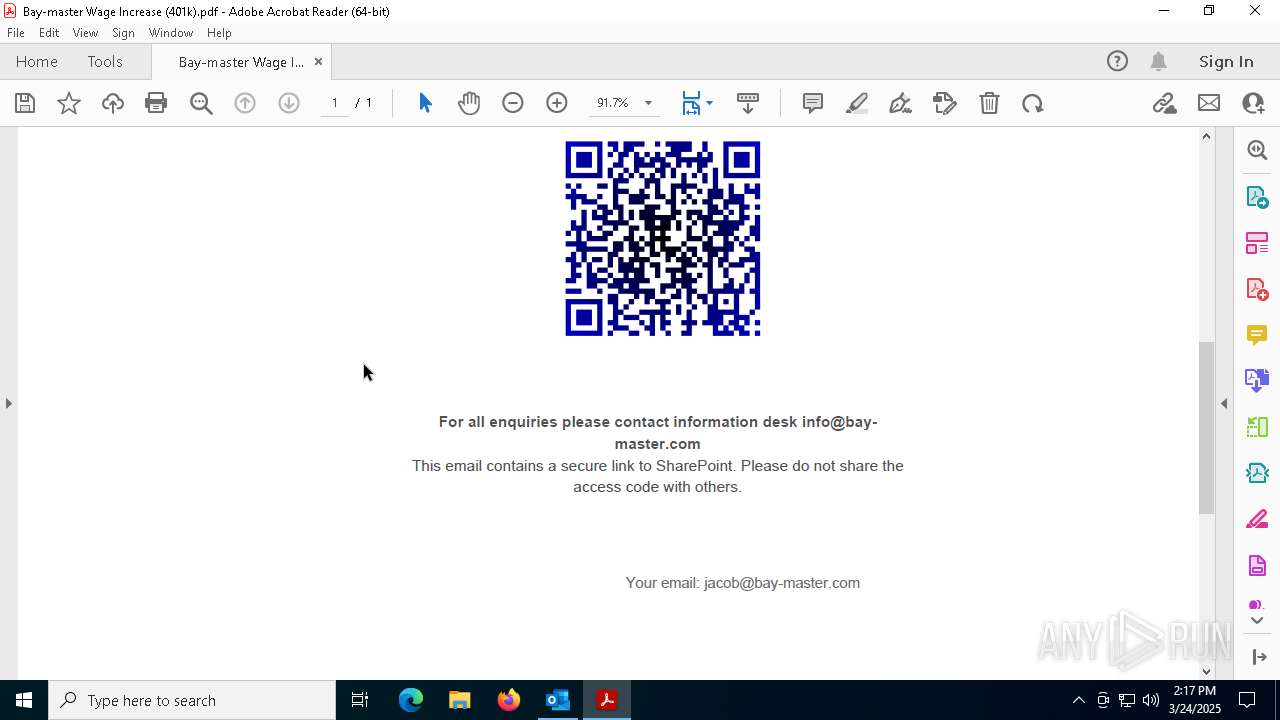This screenshot has height=720, width=1280.
Task: Open Combine Files in right pane
Action: click(x=1257, y=381)
